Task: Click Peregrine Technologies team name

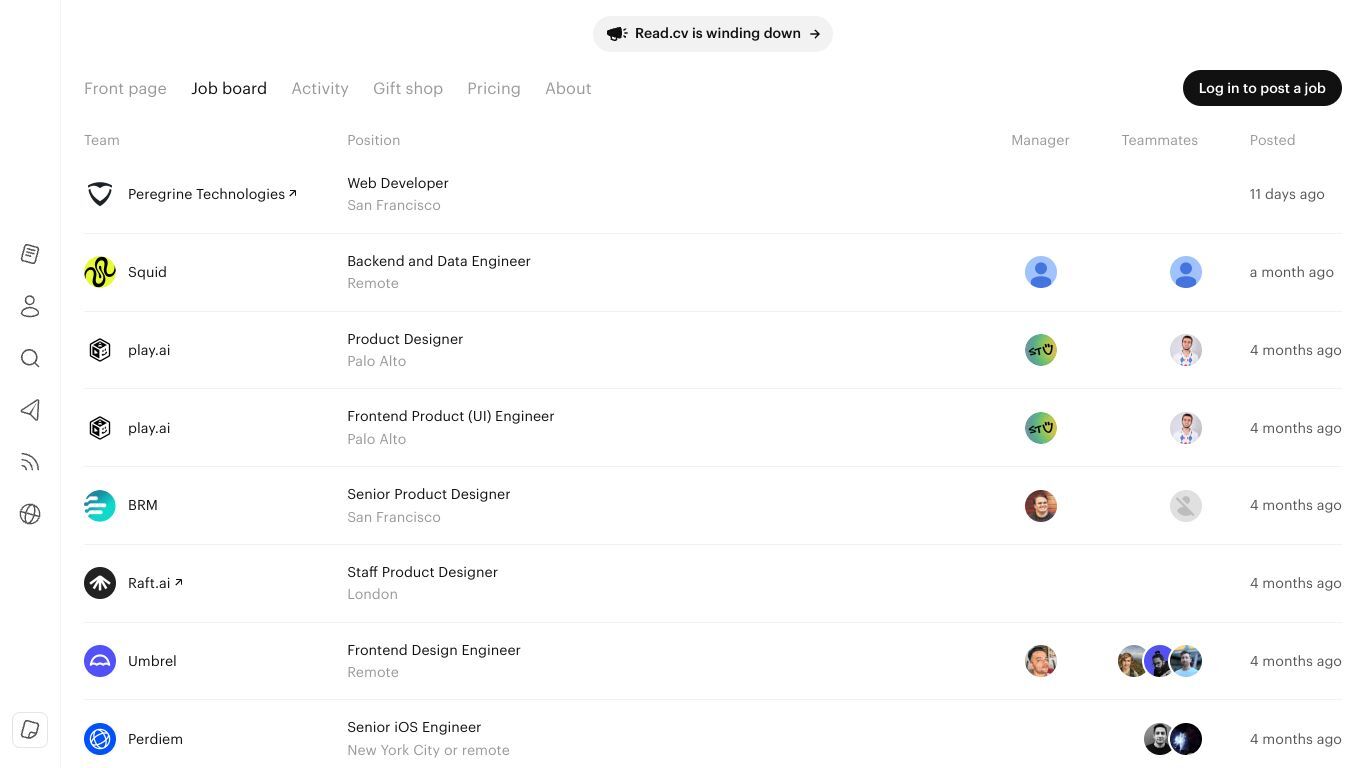Action: click(x=206, y=194)
